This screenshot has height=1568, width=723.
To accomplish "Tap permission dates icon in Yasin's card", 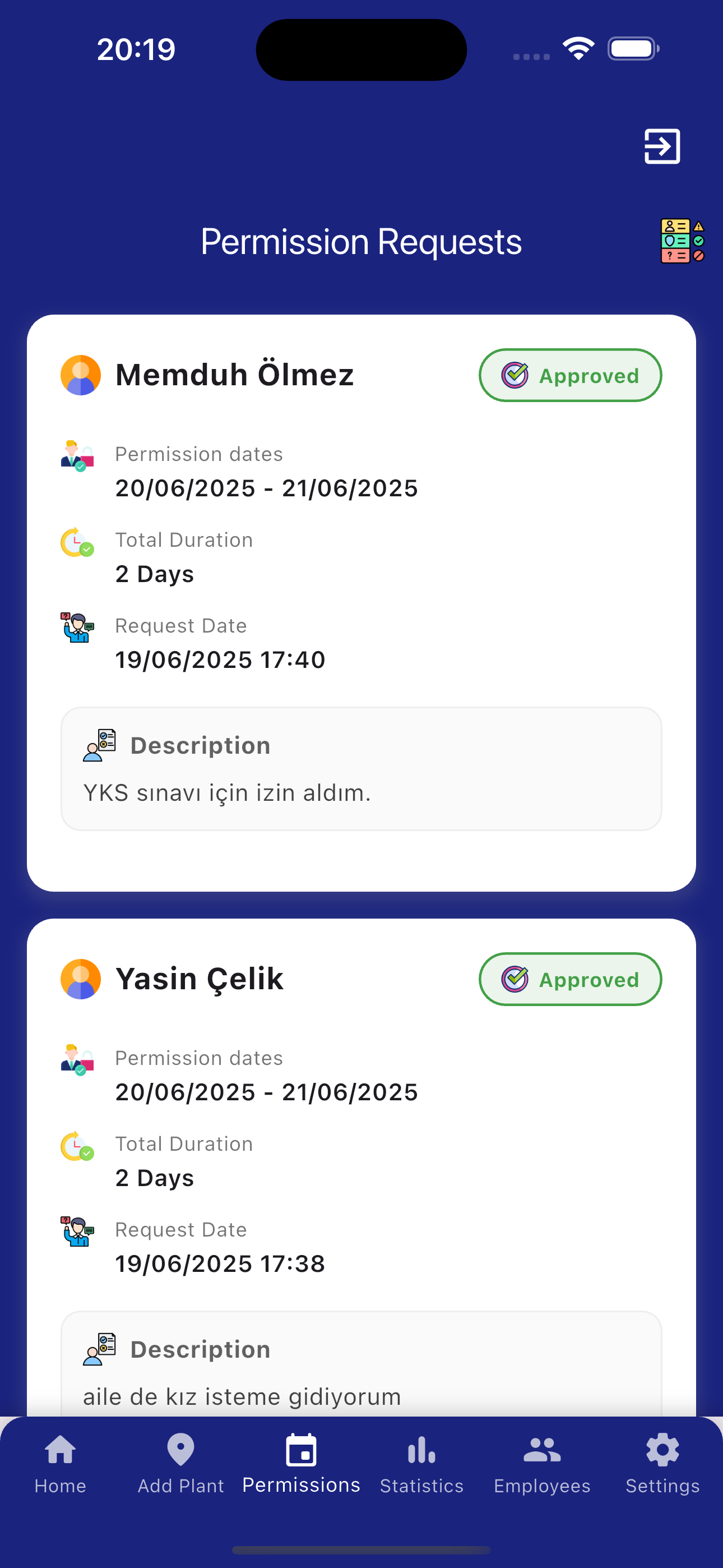I will (77, 1060).
